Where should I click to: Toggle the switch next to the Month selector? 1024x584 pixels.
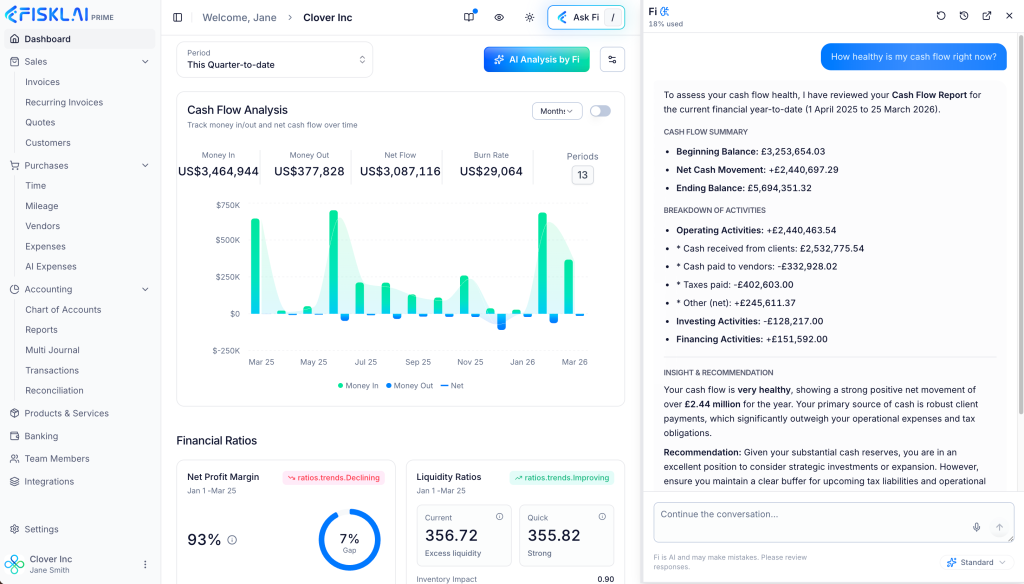[x=600, y=108]
